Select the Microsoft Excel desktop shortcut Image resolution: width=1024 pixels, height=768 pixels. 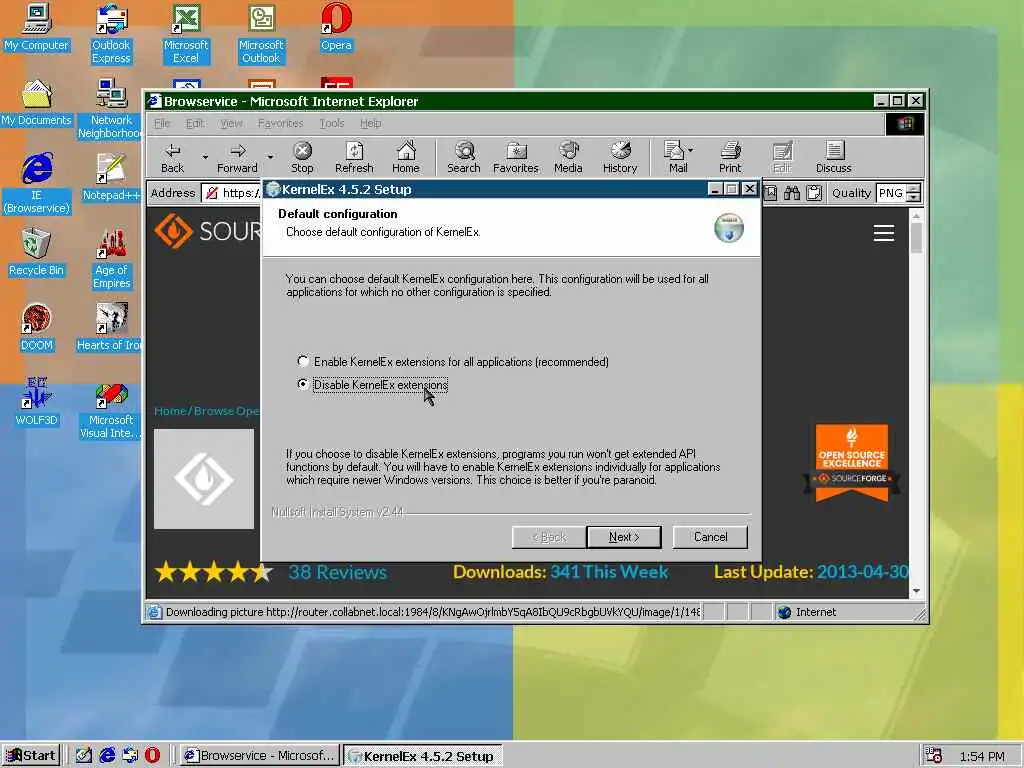(x=186, y=34)
